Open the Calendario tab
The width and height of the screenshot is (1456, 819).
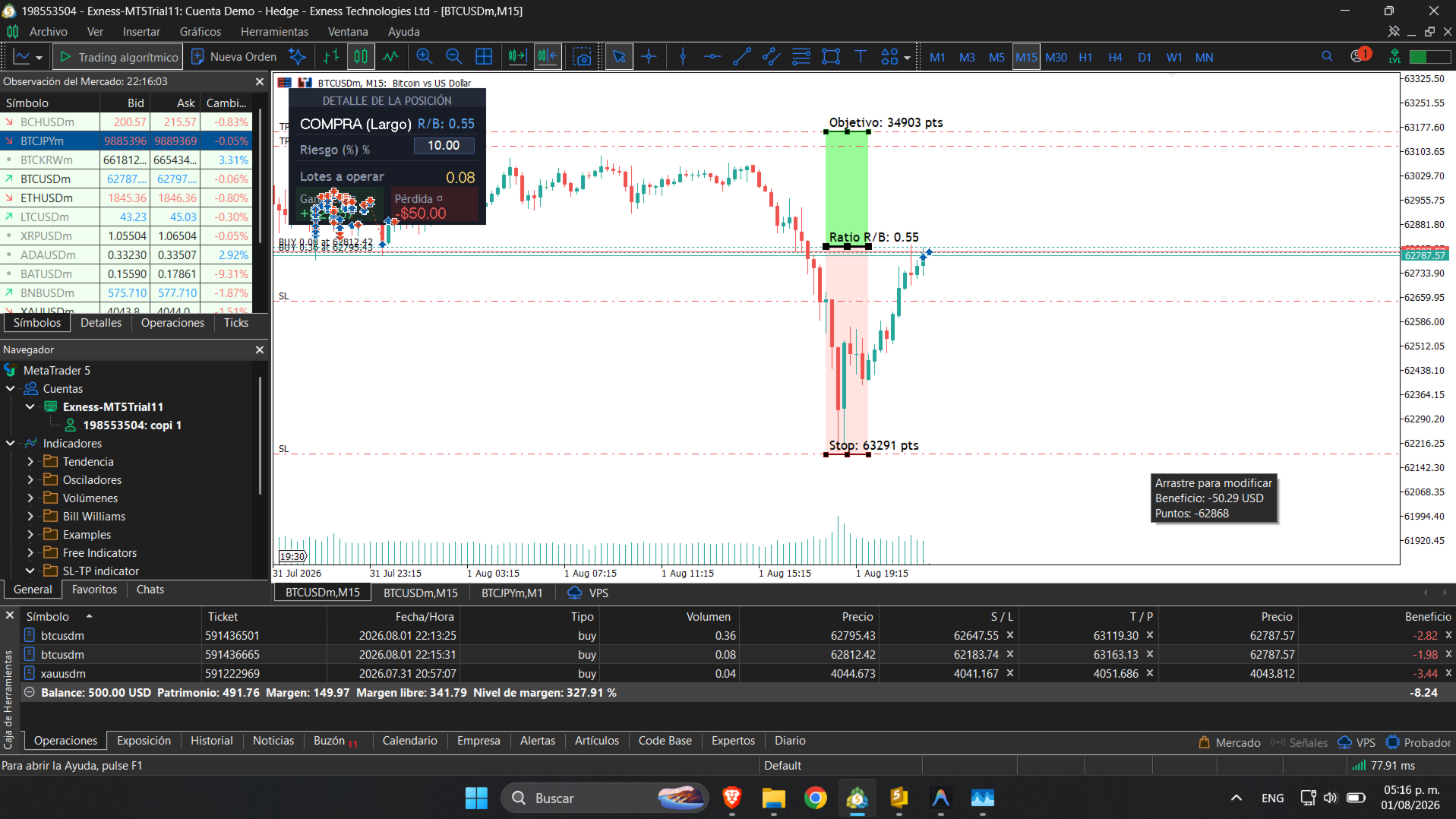[409, 741]
